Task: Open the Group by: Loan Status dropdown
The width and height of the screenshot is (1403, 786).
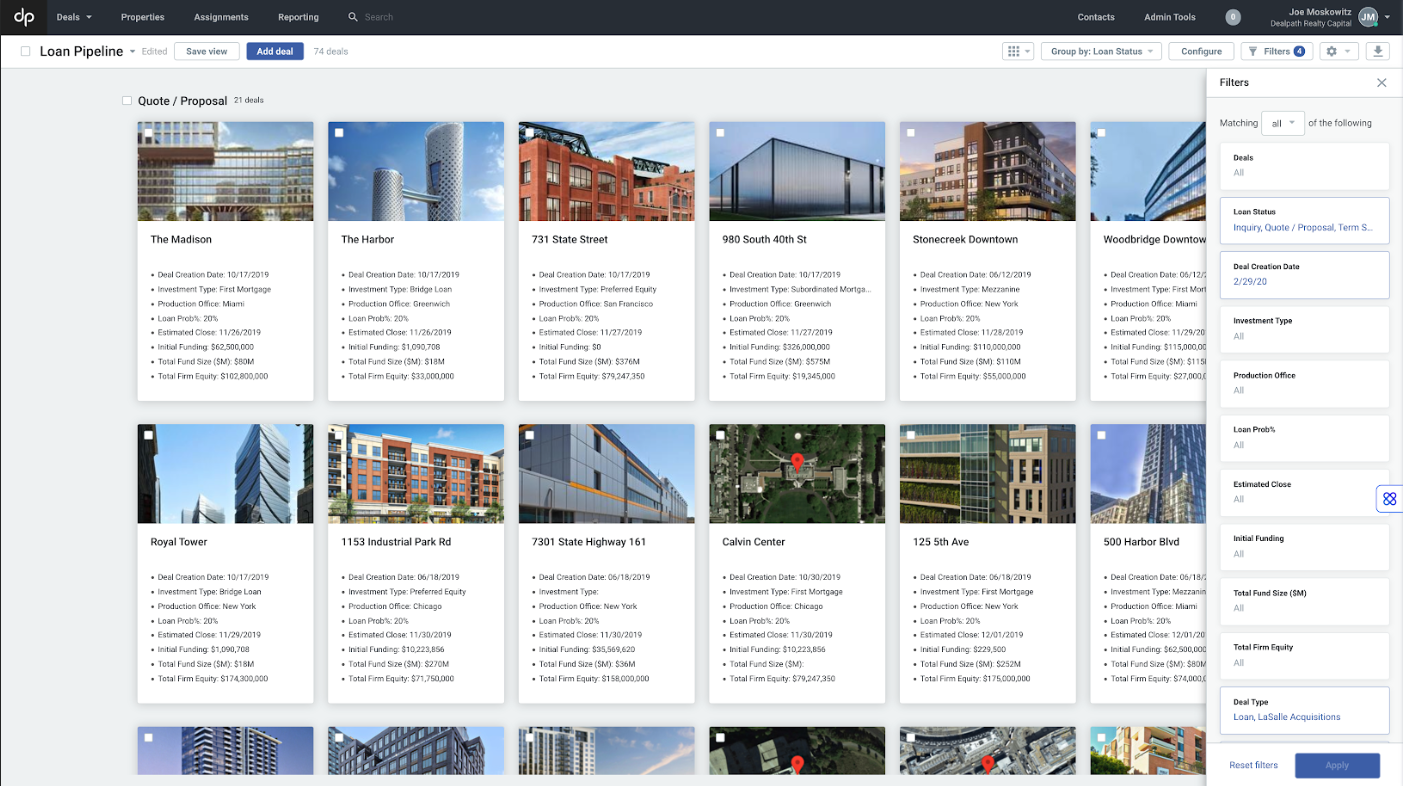Action: click(1101, 51)
